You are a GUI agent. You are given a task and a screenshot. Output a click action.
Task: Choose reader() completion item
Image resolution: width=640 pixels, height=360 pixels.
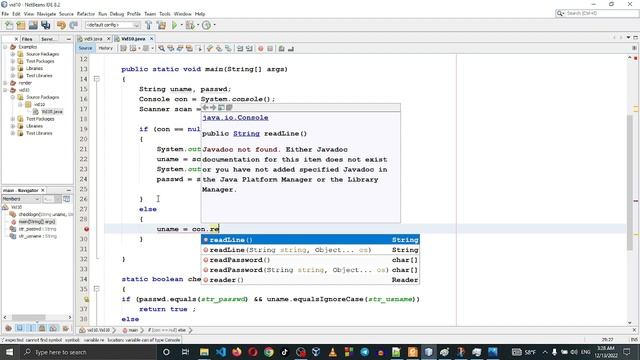pos(310,280)
